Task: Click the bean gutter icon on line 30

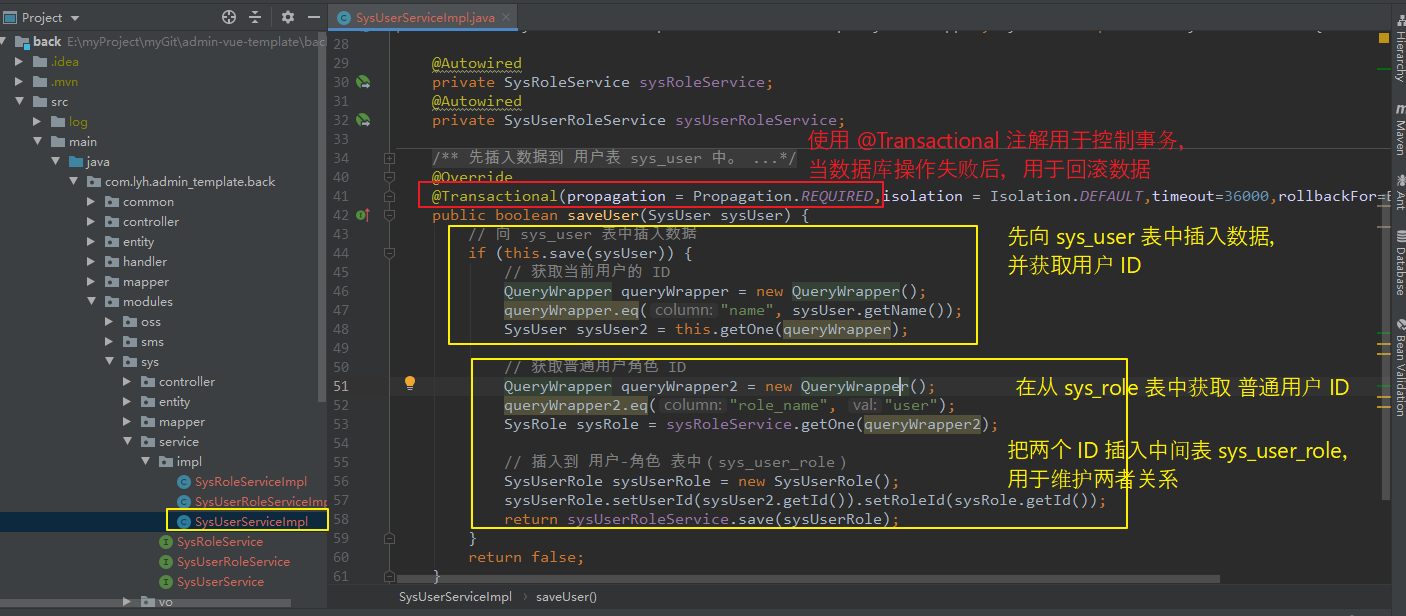Action: click(x=363, y=82)
